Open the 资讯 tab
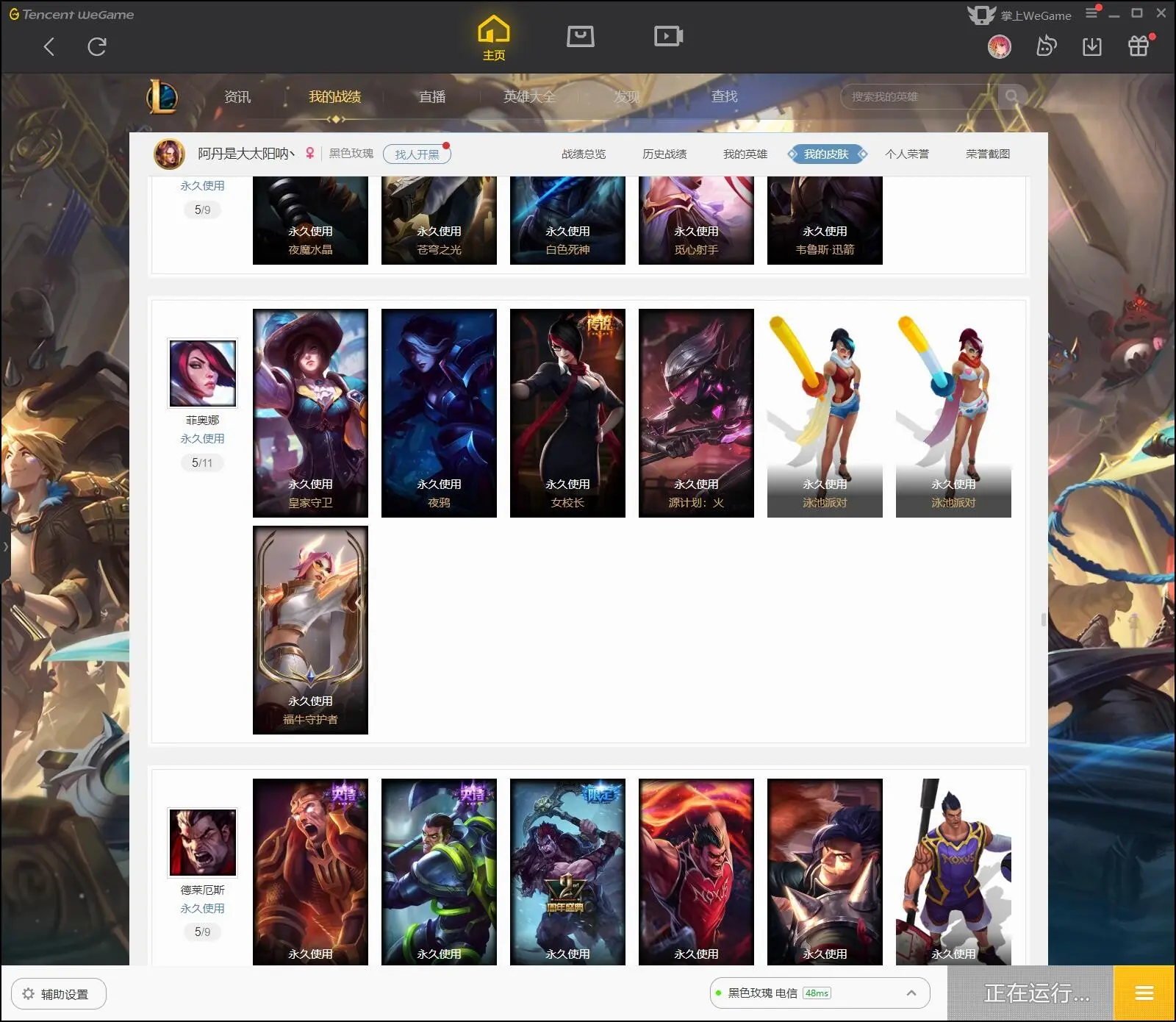 tap(237, 96)
